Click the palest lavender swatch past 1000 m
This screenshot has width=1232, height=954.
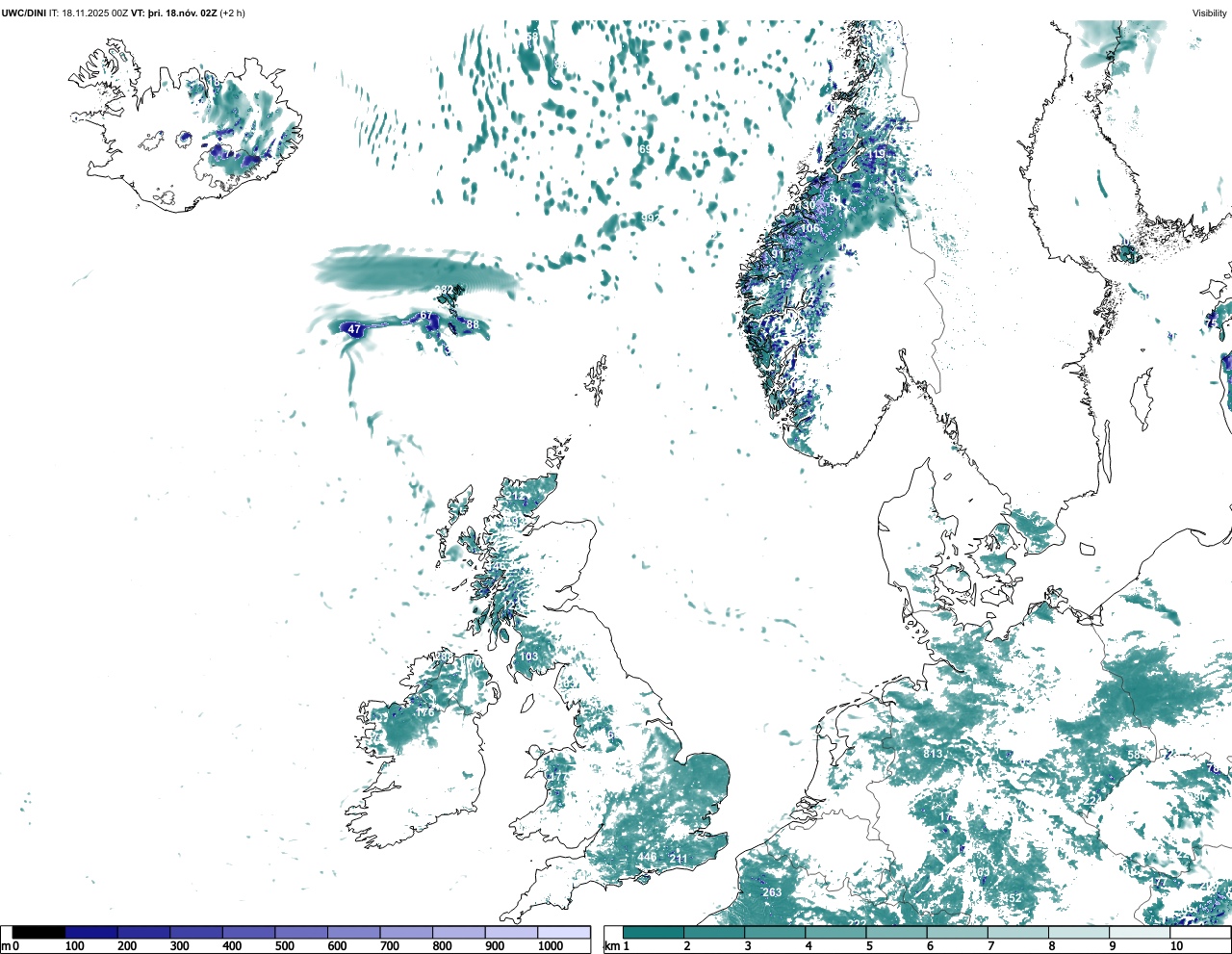(564, 932)
